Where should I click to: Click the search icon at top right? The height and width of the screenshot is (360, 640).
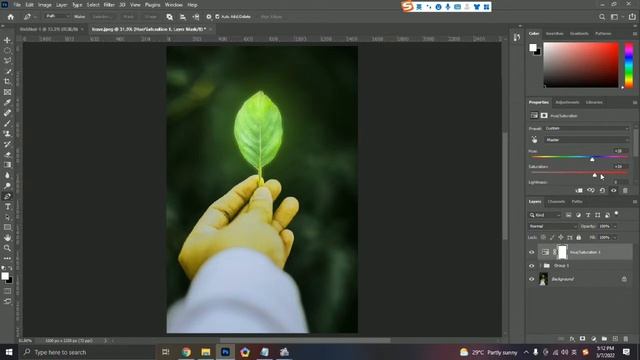coord(602,17)
